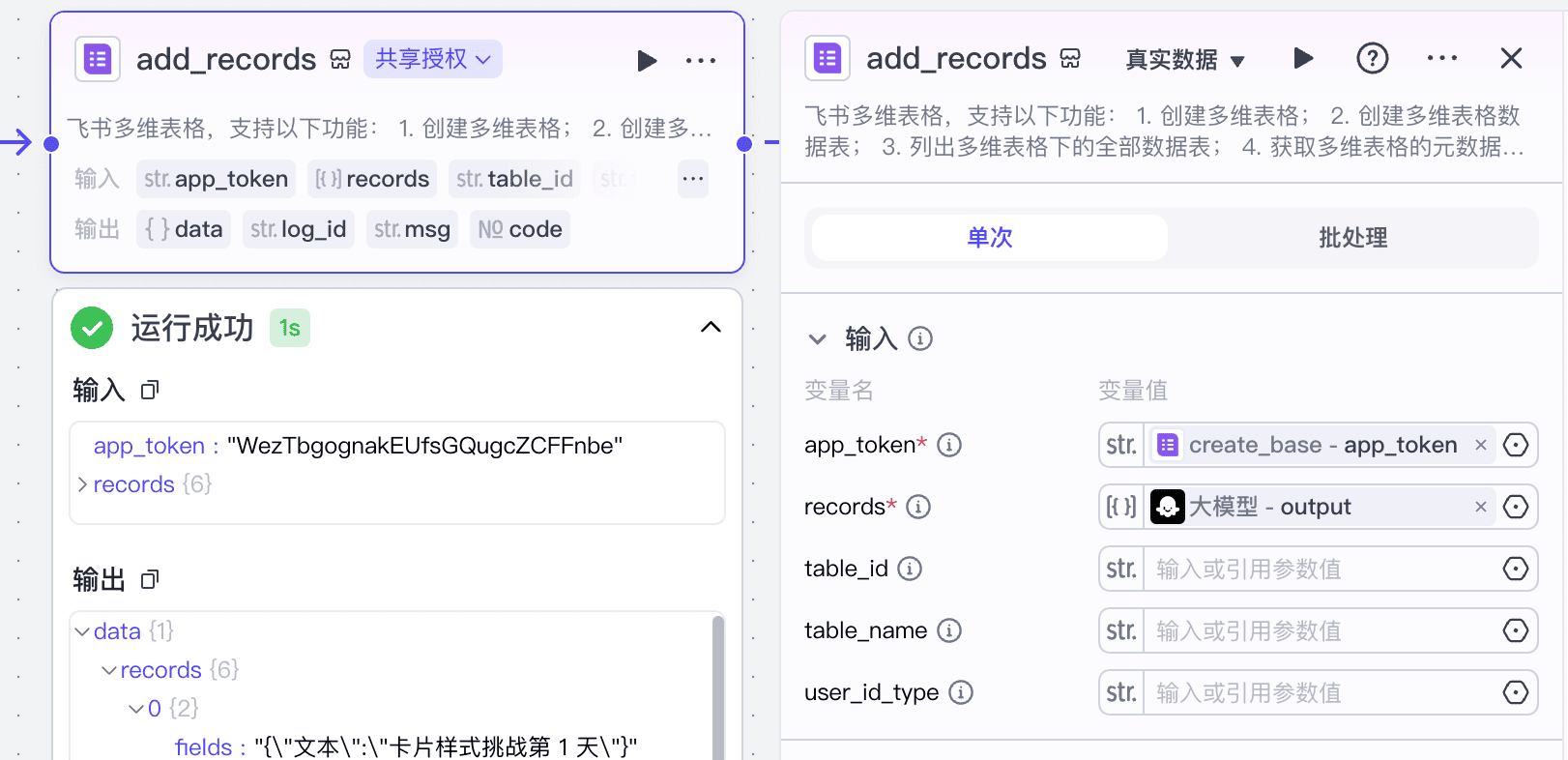Viewport: 1568px width, 760px height.
Task: Collapse the data {1} output node
Action: (82, 631)
